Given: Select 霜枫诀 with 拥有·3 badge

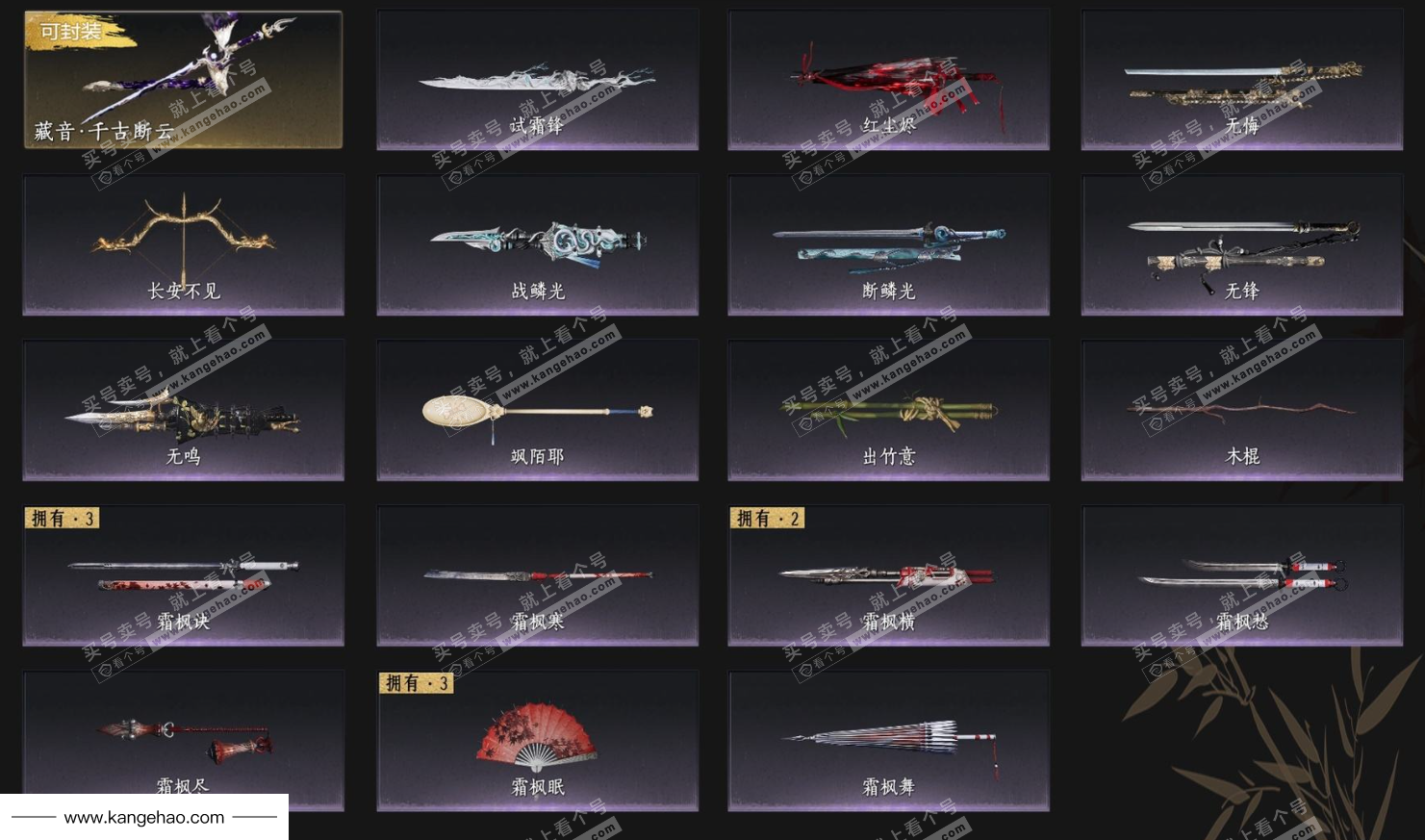Looking at the screenshot, I should click(x=183, y=576).
